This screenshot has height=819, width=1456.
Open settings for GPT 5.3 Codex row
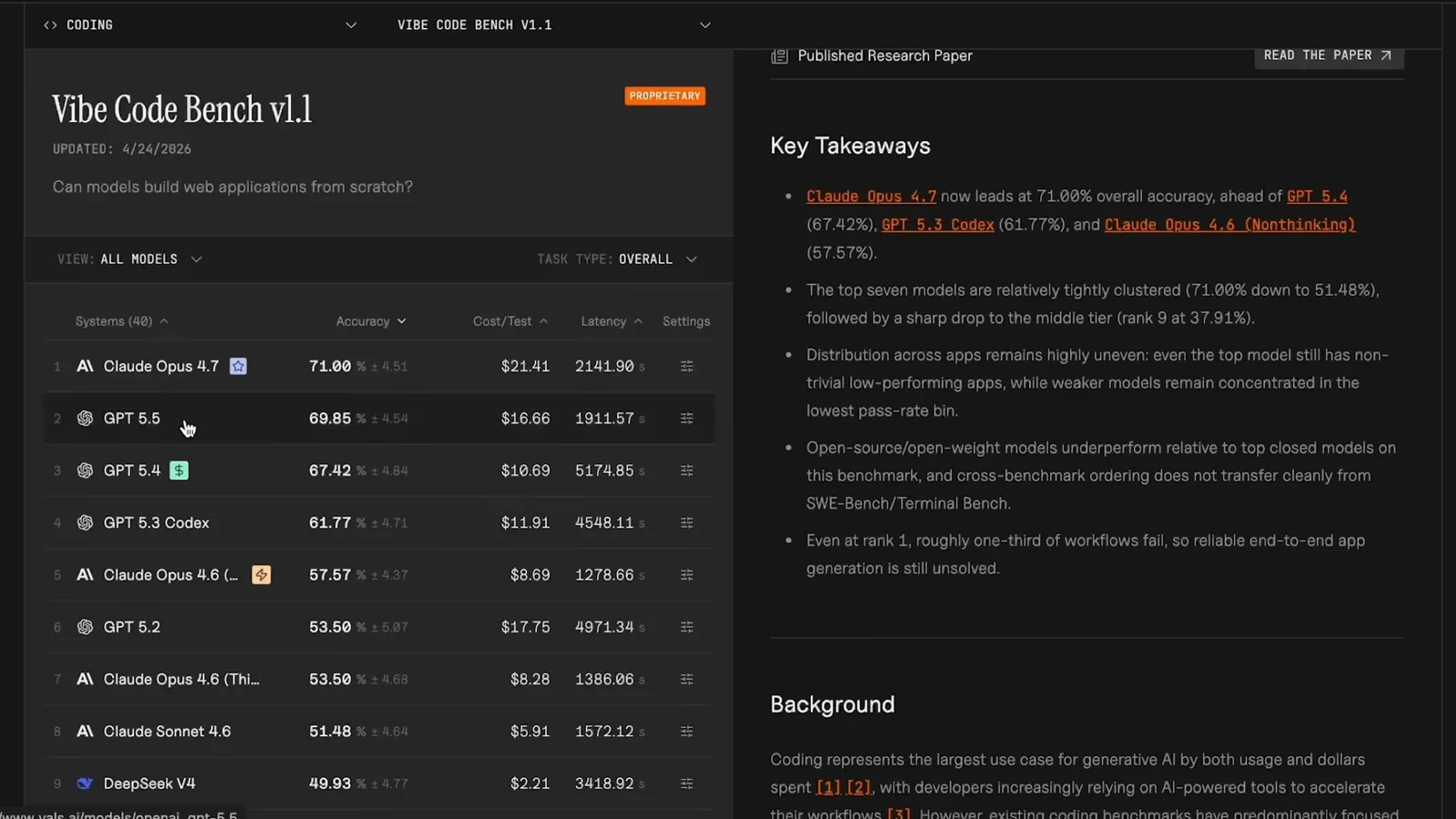[x=687, y=522]
